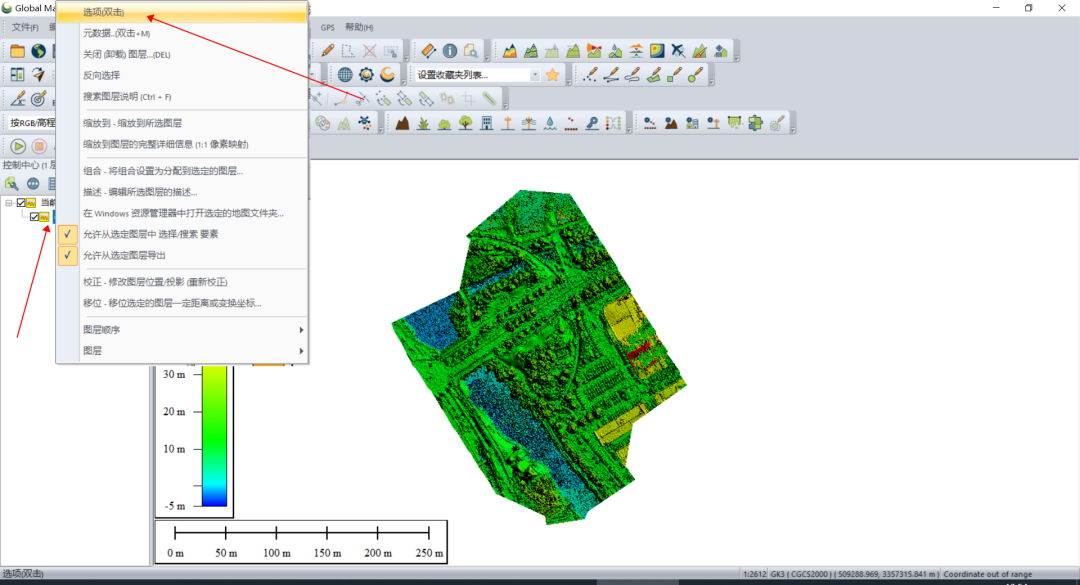
Task: Select 关闭(卸载)图层 in context menu
Action: (182, 54)
